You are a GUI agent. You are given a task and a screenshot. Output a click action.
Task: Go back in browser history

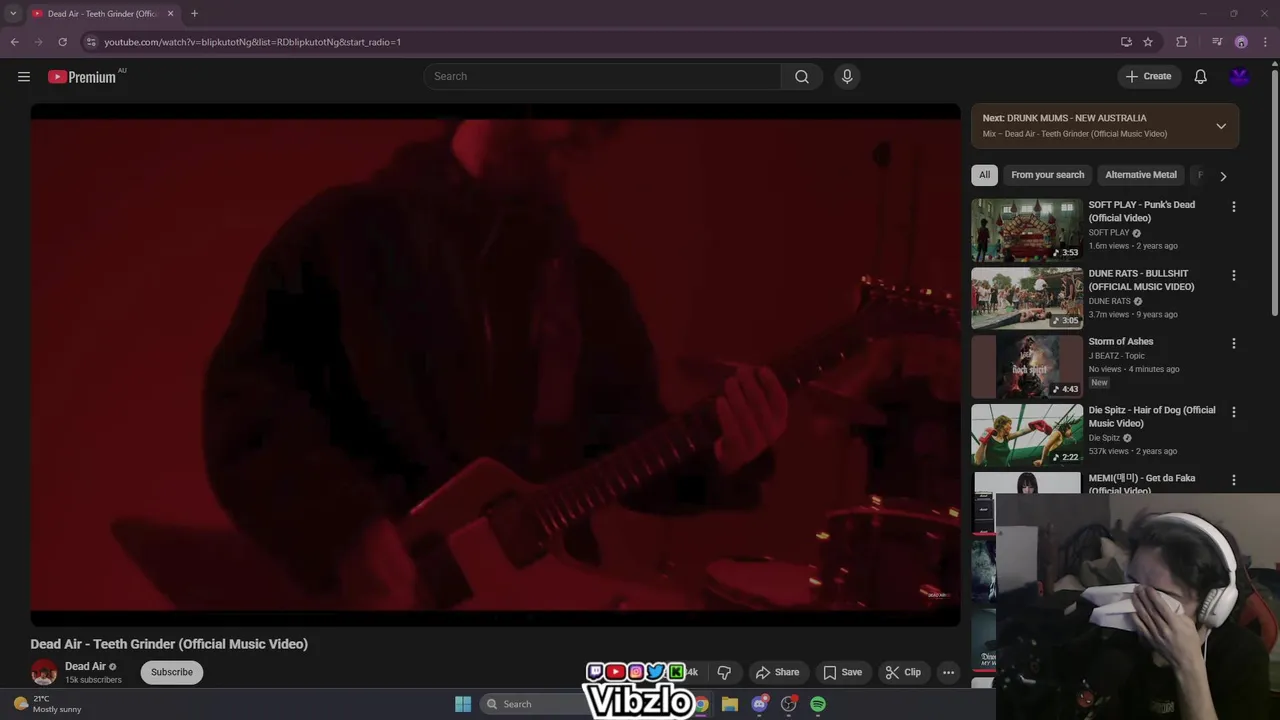(14, 42)
